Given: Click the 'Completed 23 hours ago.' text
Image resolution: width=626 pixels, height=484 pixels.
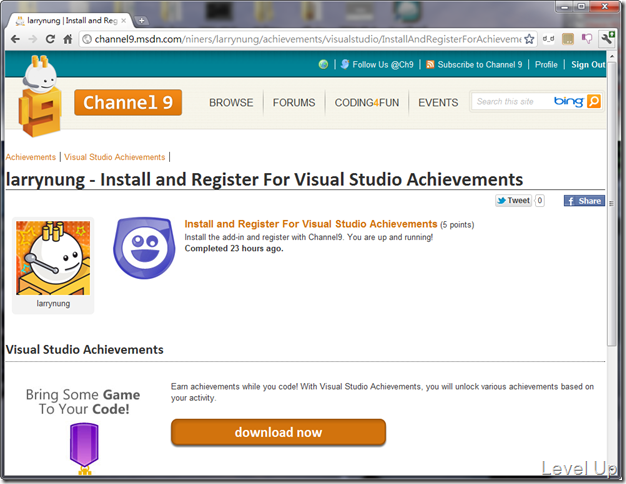Looking at the screenshot, I should tap(234, 248).
